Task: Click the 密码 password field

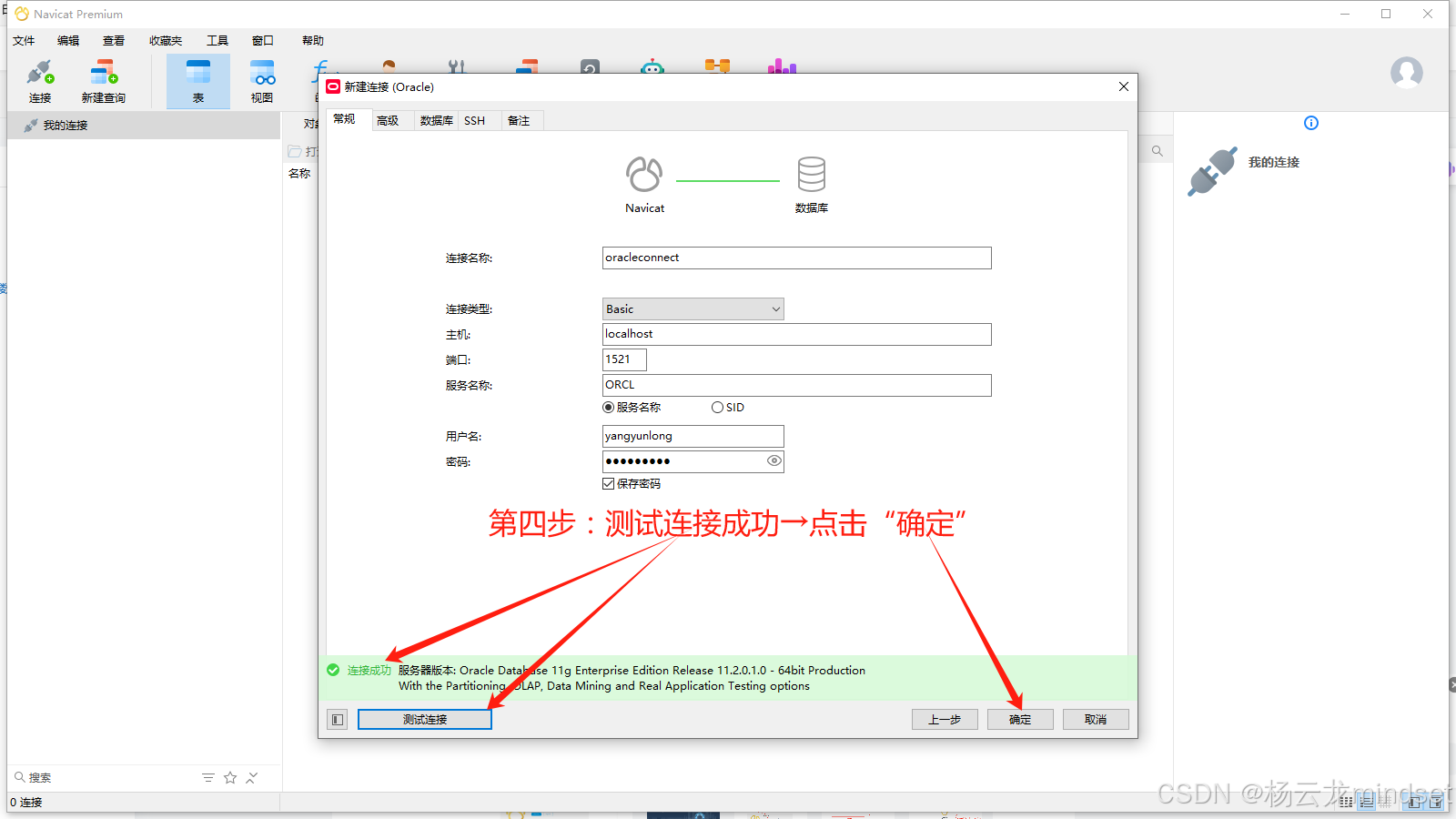Action: (693, 462)
